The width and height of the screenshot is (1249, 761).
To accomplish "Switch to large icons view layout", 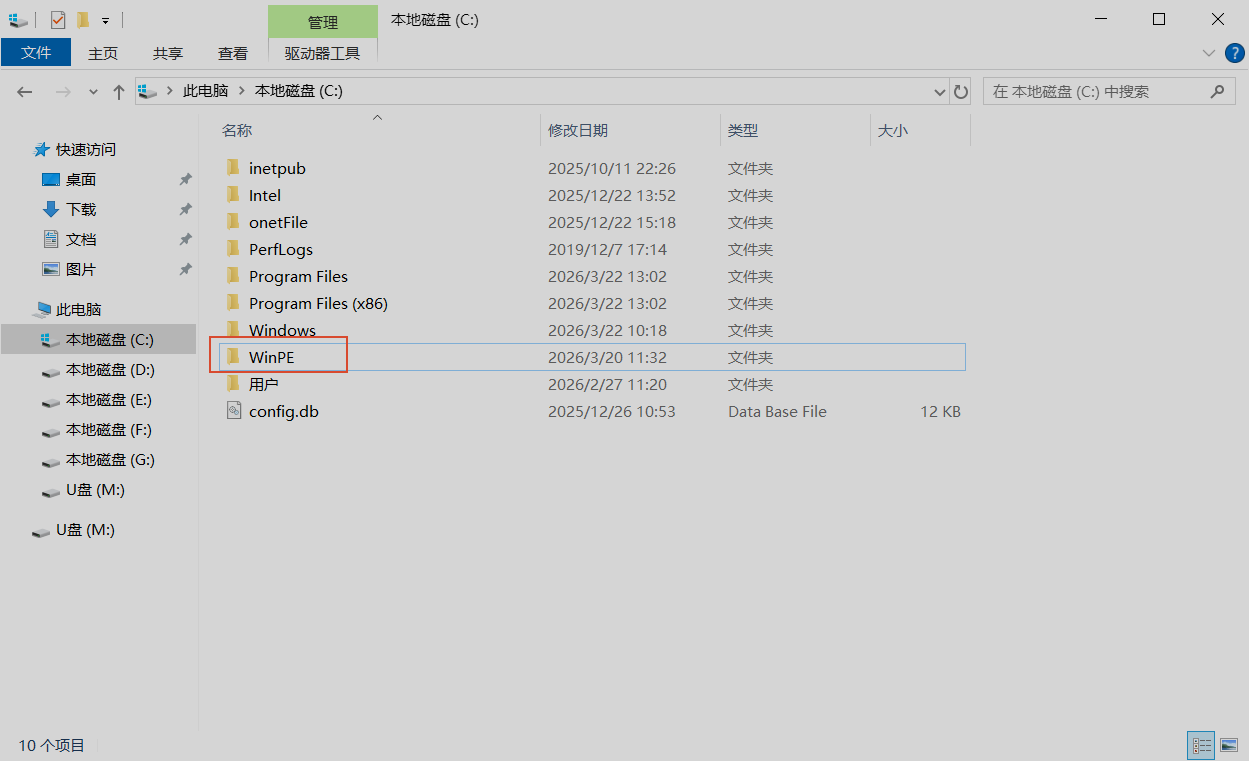I will [x=1229, y=745].
